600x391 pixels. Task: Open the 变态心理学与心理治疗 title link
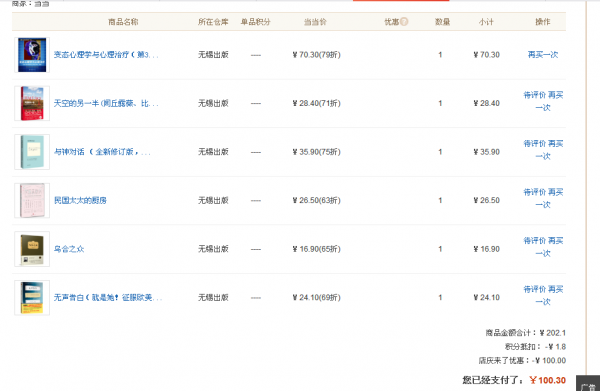(106, 55)
